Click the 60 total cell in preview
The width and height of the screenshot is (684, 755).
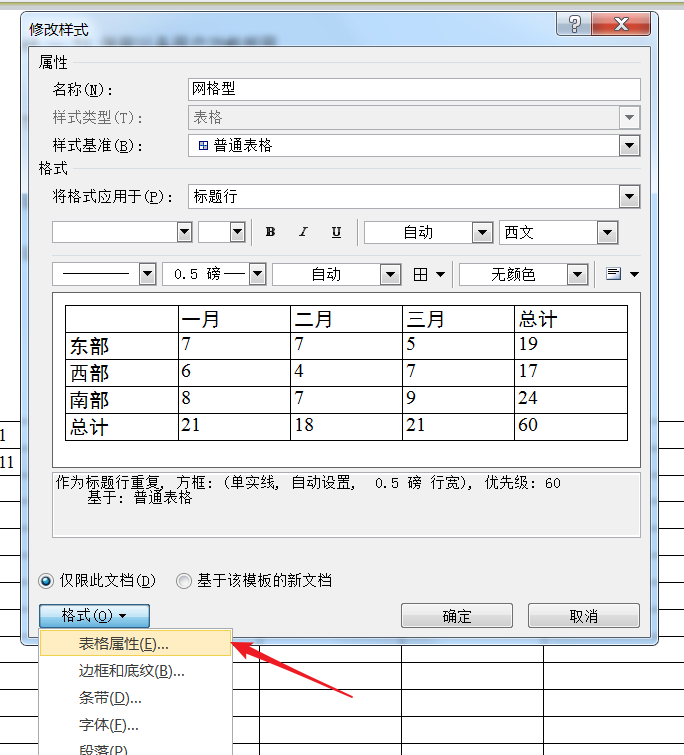571,427
